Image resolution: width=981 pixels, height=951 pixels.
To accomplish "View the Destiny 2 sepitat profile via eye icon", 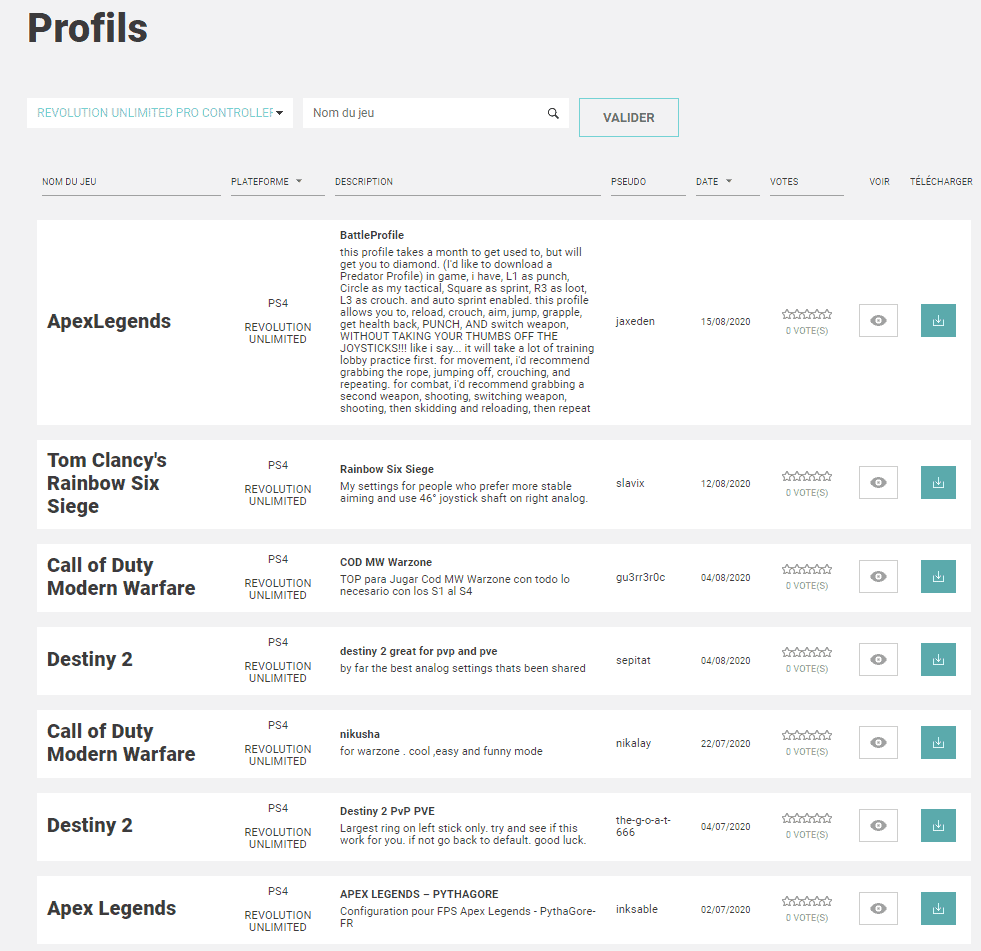I will click(878, 660).
